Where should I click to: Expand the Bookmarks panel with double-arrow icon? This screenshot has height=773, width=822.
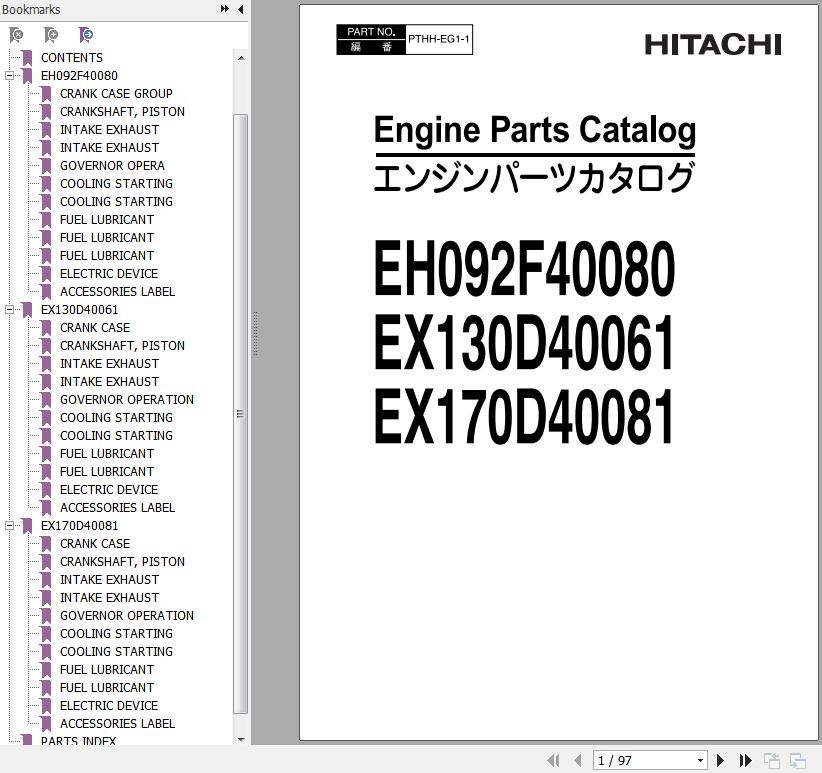coord(225,9)
